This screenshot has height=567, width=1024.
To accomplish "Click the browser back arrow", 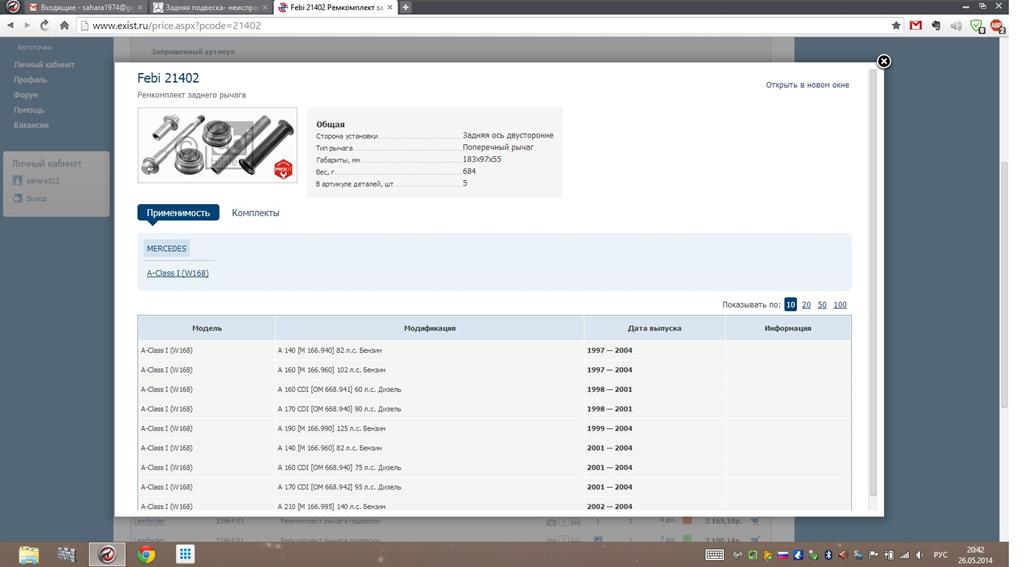I will point(10,25).
